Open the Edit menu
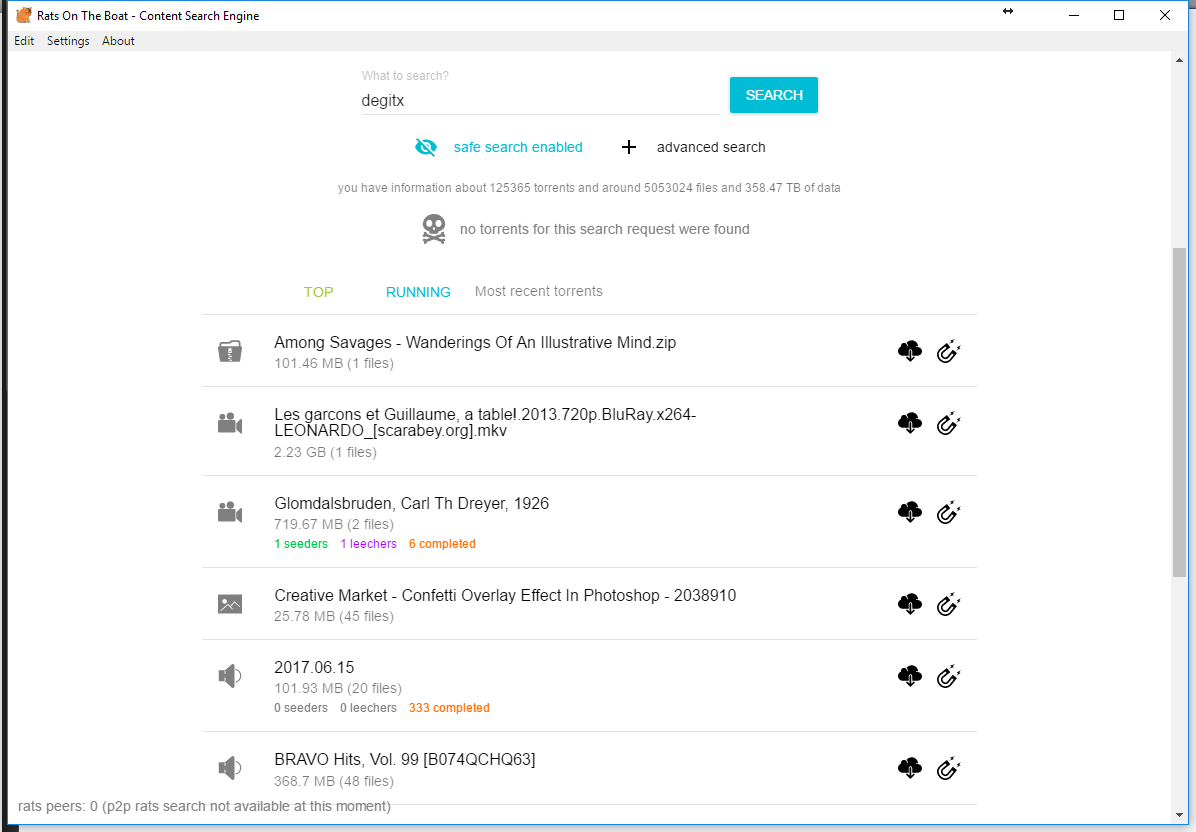Image resolution: width=1196 pixels, height=832 pixels. 24,41
